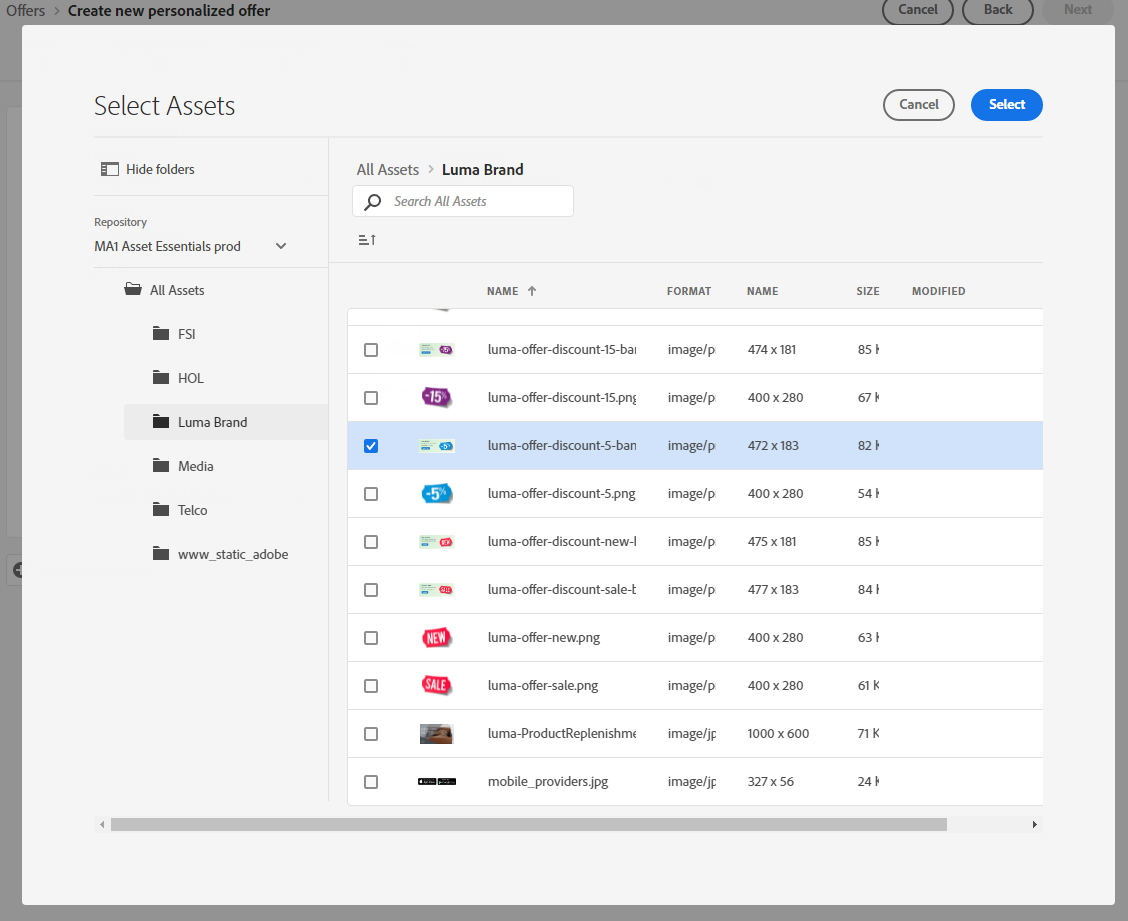Image resolution: width=1128 pixels, height=921 pixels.
Task: Sort by the FORMAT column header
Action: point(688,291)
